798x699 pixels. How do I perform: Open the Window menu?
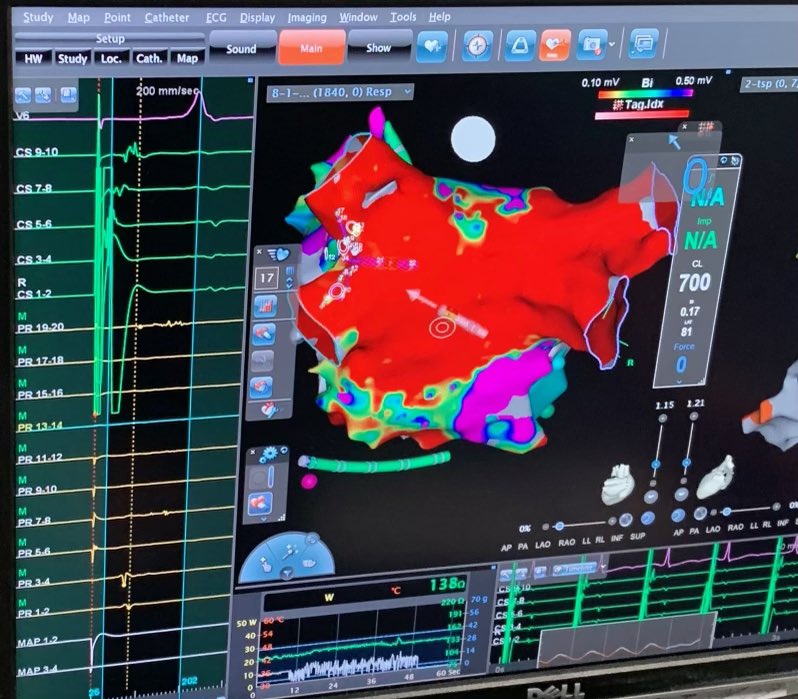point(358,17)
